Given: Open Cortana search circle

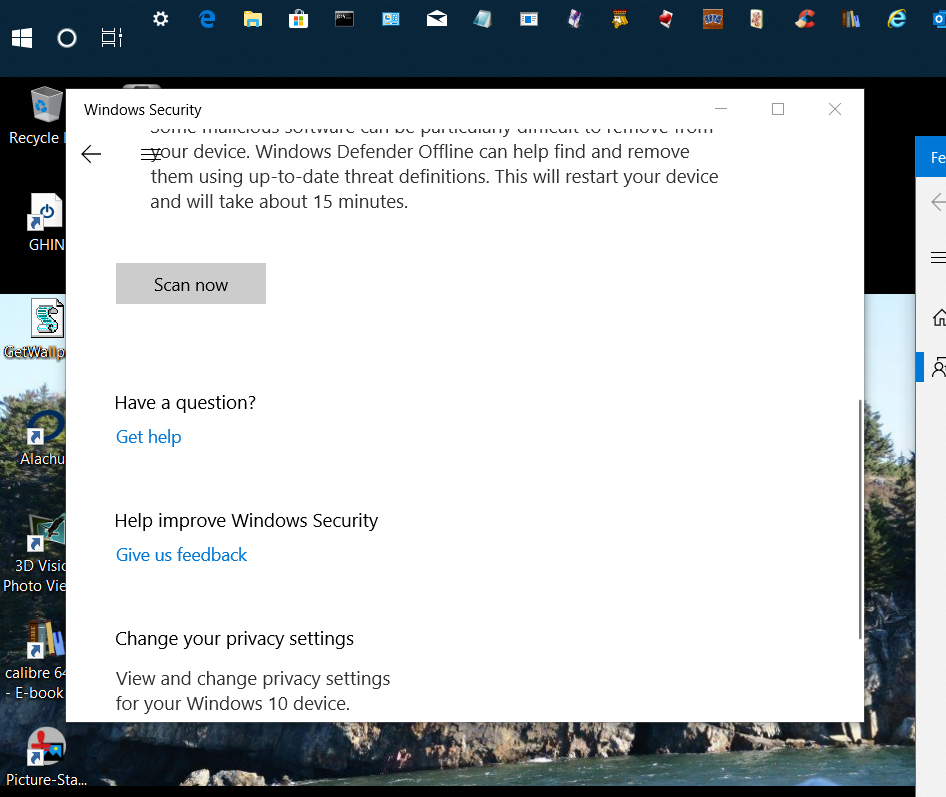Looking at the screenshot, I should 67,39.
